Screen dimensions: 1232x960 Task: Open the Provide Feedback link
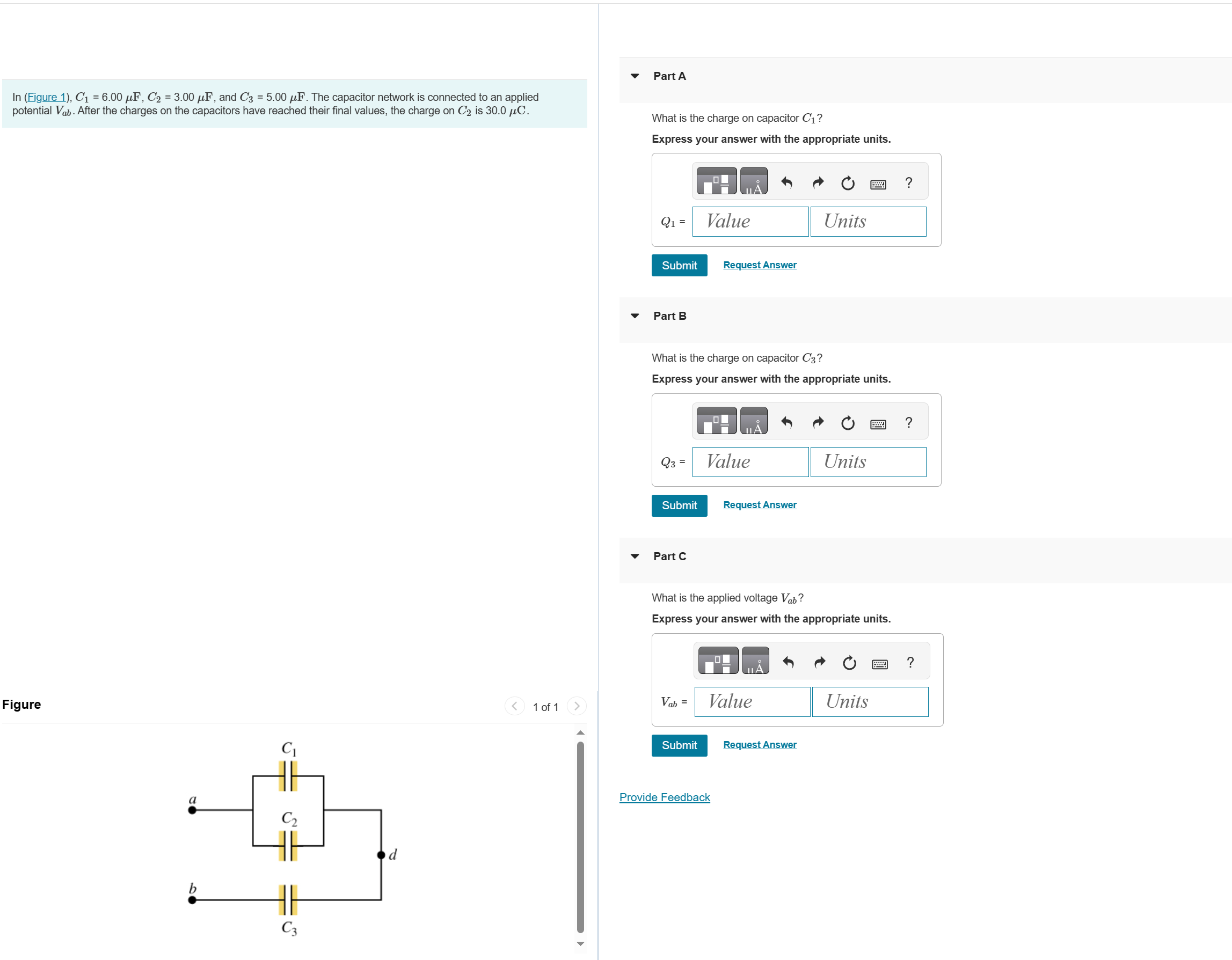[665, 797]
